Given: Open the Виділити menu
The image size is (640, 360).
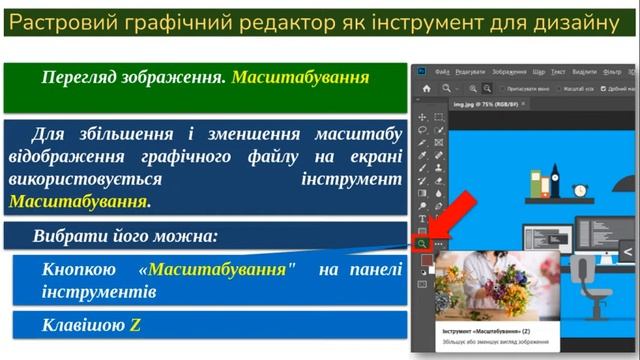Looking at the screenshot, I should 584,72.
